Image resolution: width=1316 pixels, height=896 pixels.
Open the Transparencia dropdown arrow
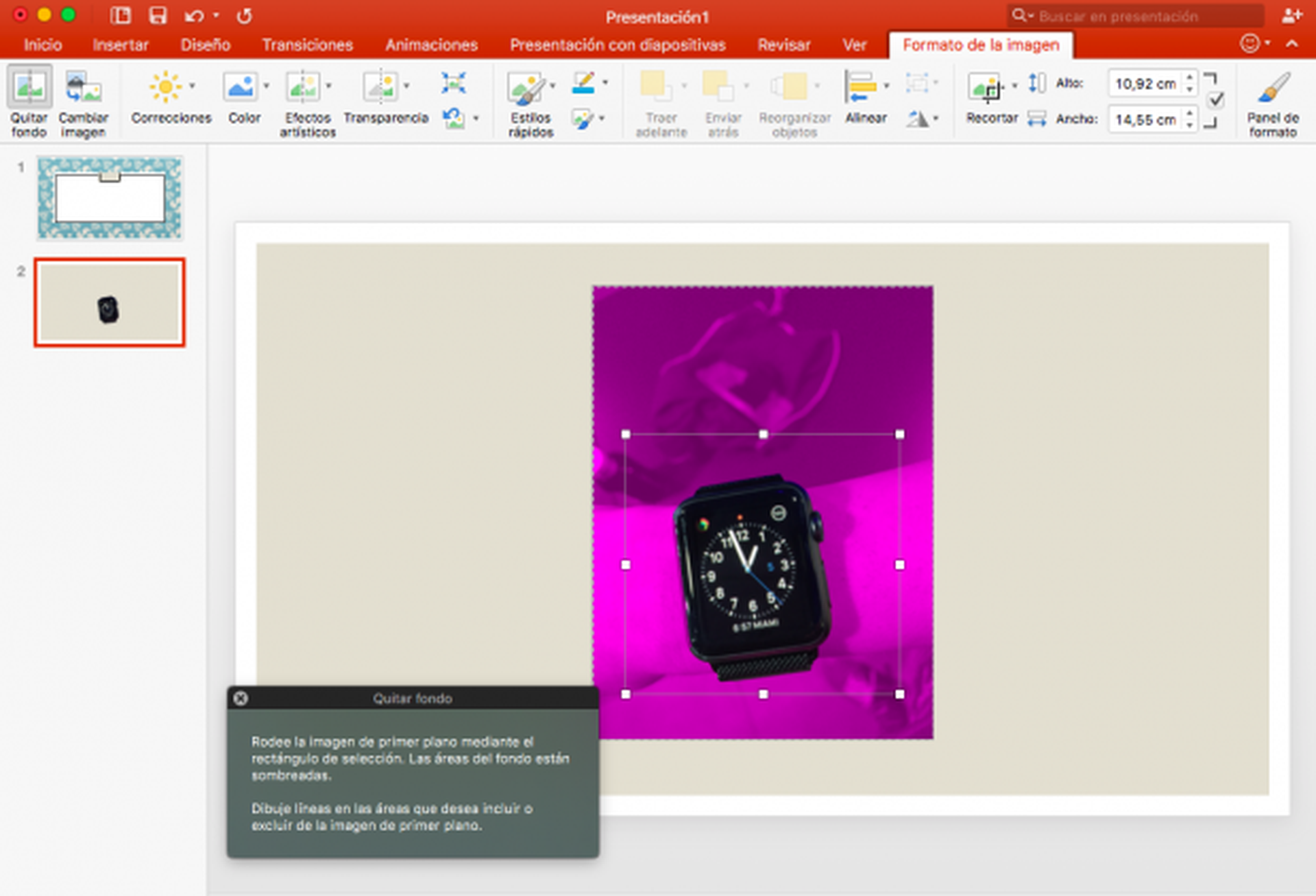click(406, 86)
